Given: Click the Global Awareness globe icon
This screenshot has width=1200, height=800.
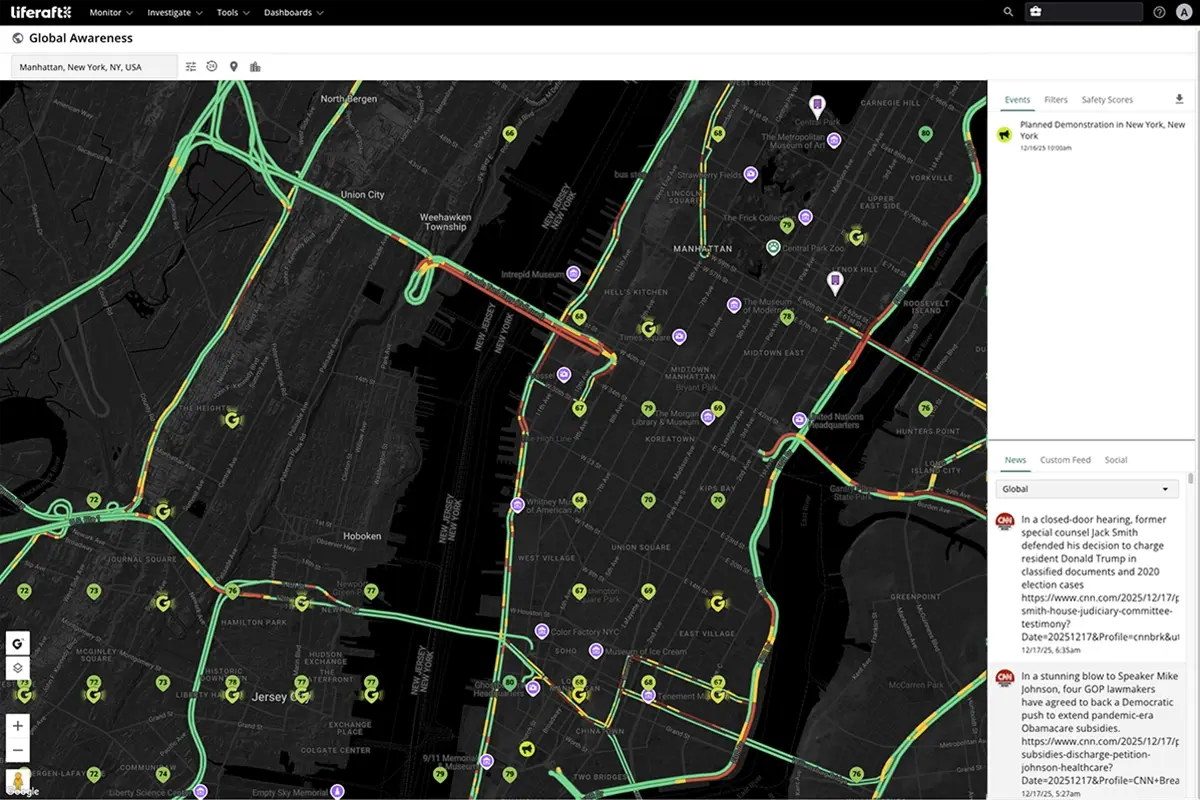Looking at the screenshot, I should (x=17, y=37).
